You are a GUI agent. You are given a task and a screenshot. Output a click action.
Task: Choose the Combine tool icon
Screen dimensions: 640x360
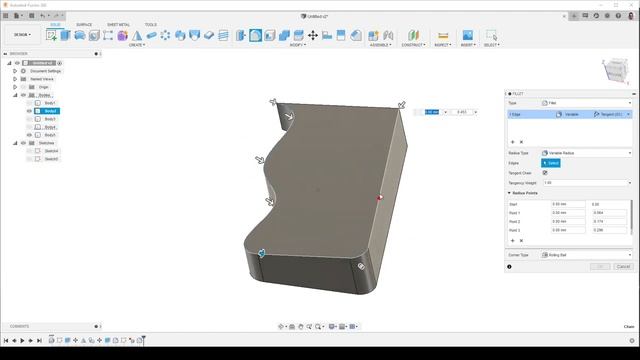point(284,36)
